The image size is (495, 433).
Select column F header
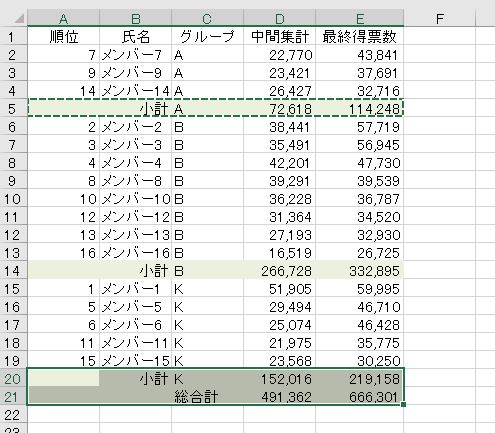[x=439, y=19]
